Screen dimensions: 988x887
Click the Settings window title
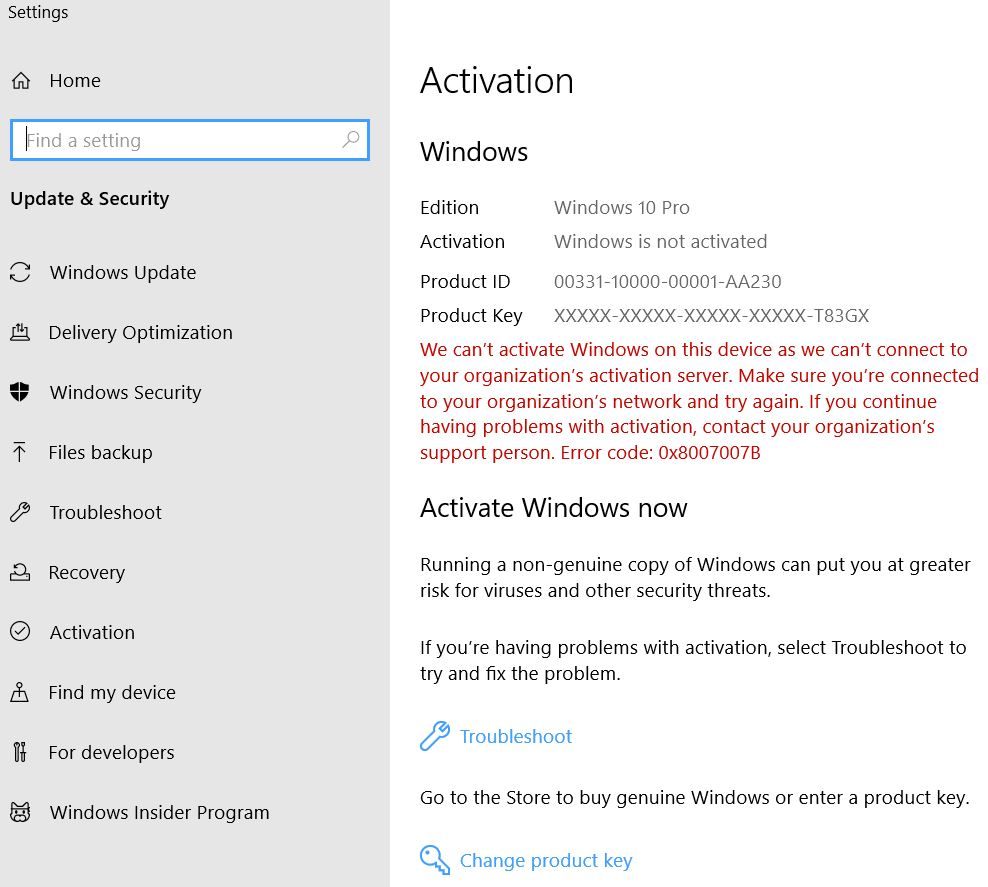click(38, 12)
